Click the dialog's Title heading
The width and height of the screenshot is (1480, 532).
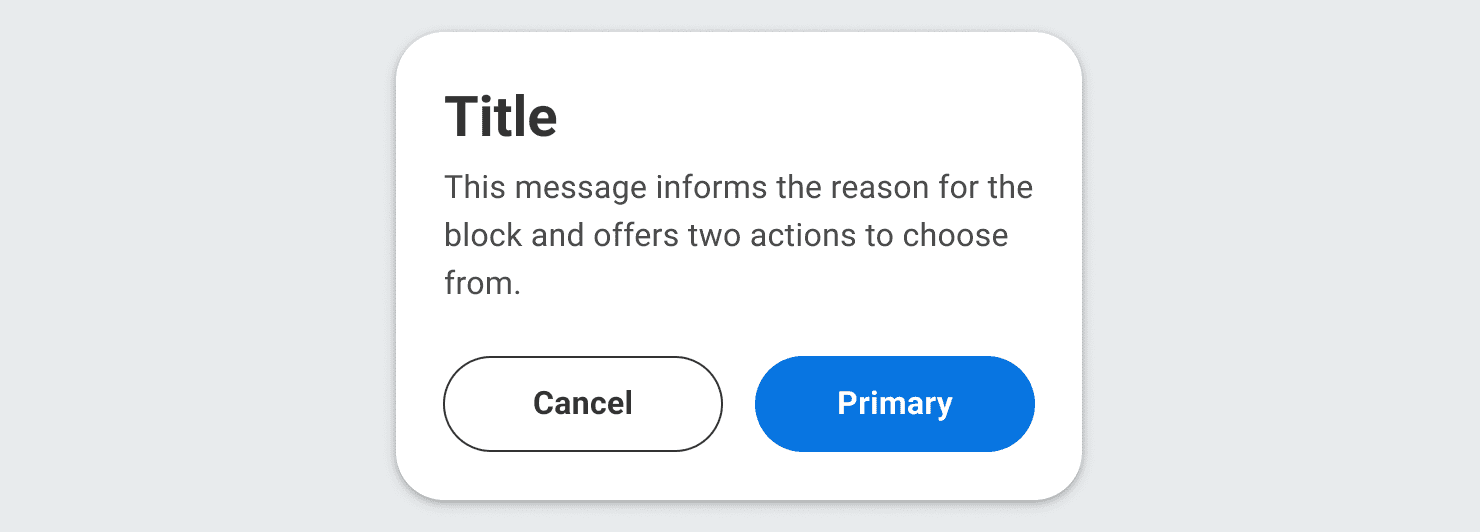tap(501, 117)
